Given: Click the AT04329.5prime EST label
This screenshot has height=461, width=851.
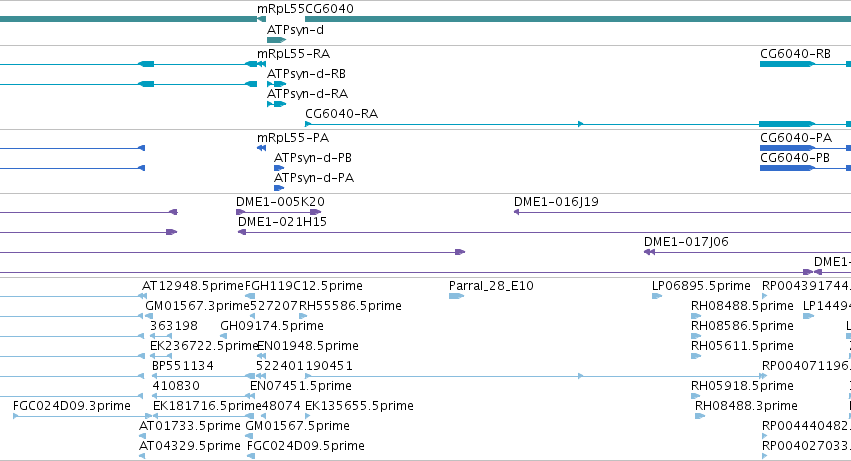Looking at the screenshot, I should pyautogui.click(x=189, y=447).
